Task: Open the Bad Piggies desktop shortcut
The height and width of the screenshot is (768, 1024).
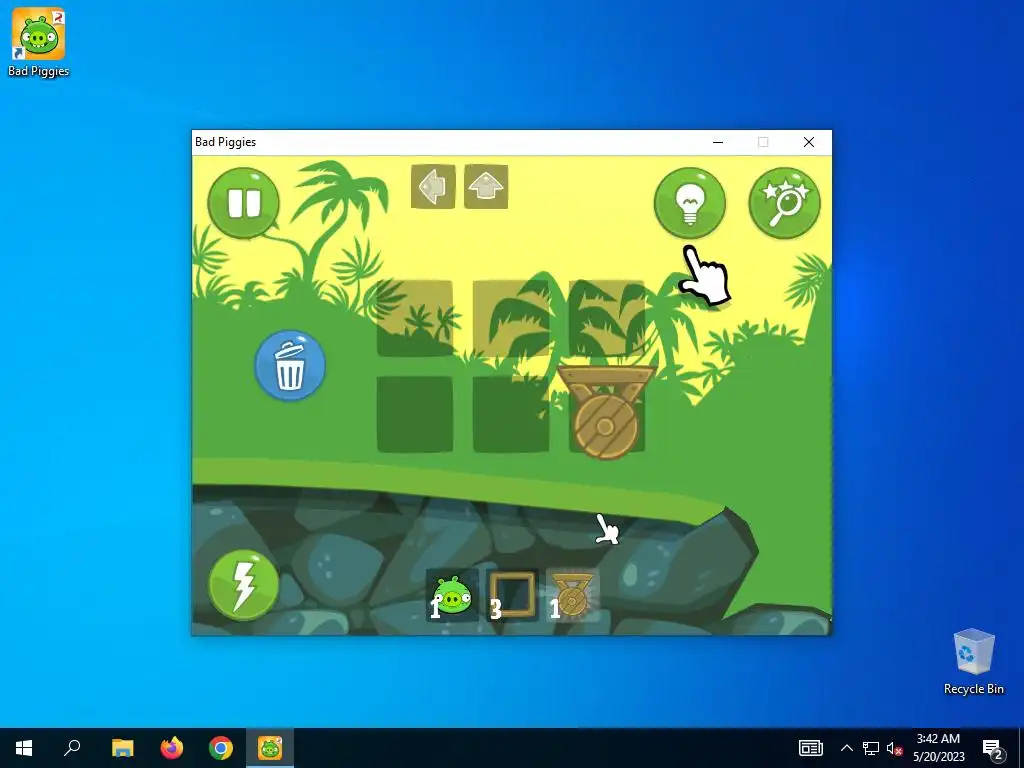Action: click(x=39, y=43)
